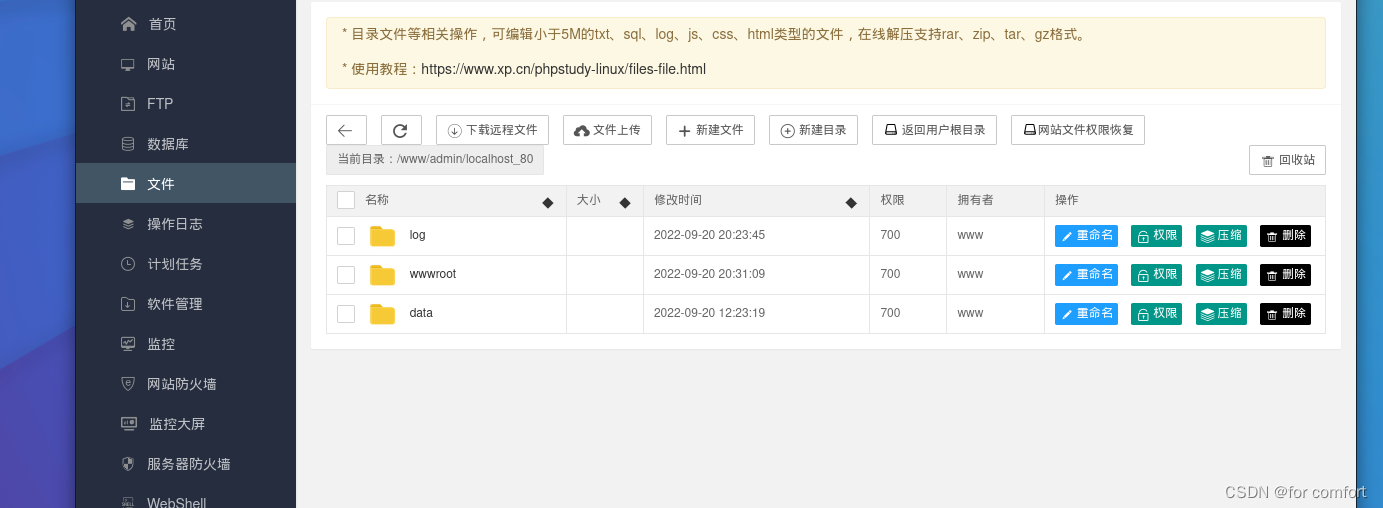Click the timestamp 2022-09-20 20:31:09
Screen dimensions: 1383x508
click(x=709, y=274)
